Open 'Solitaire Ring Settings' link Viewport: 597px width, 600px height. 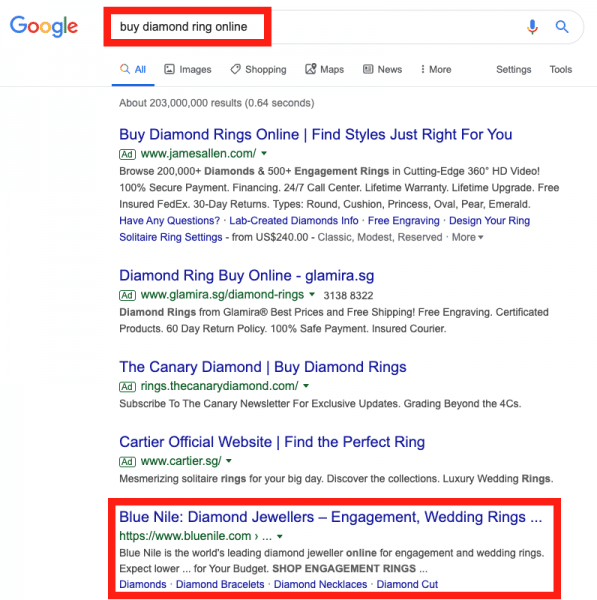point(171,237)
